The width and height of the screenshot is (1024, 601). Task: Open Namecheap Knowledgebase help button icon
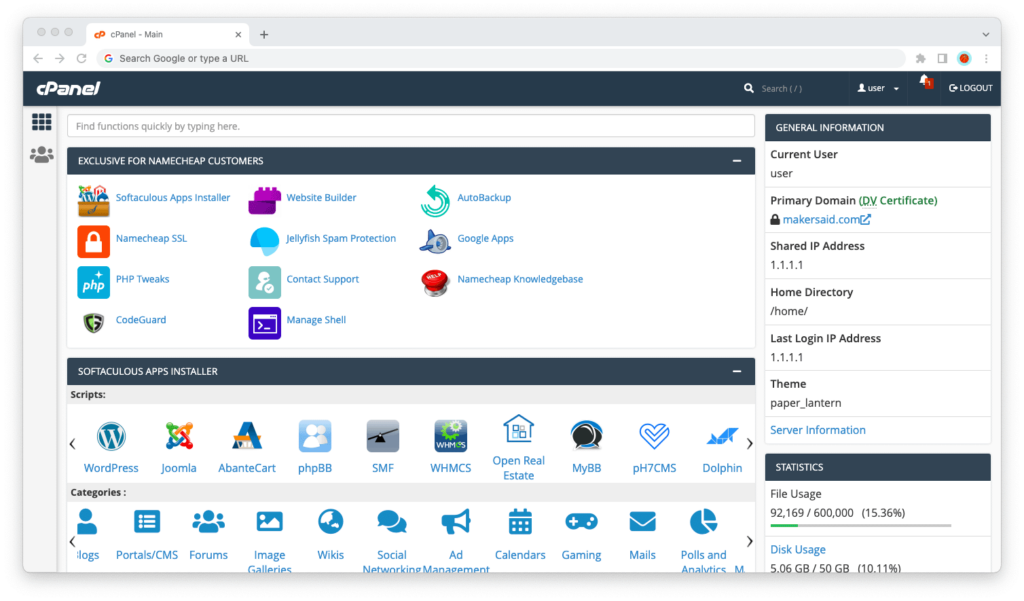pos(435,282)
